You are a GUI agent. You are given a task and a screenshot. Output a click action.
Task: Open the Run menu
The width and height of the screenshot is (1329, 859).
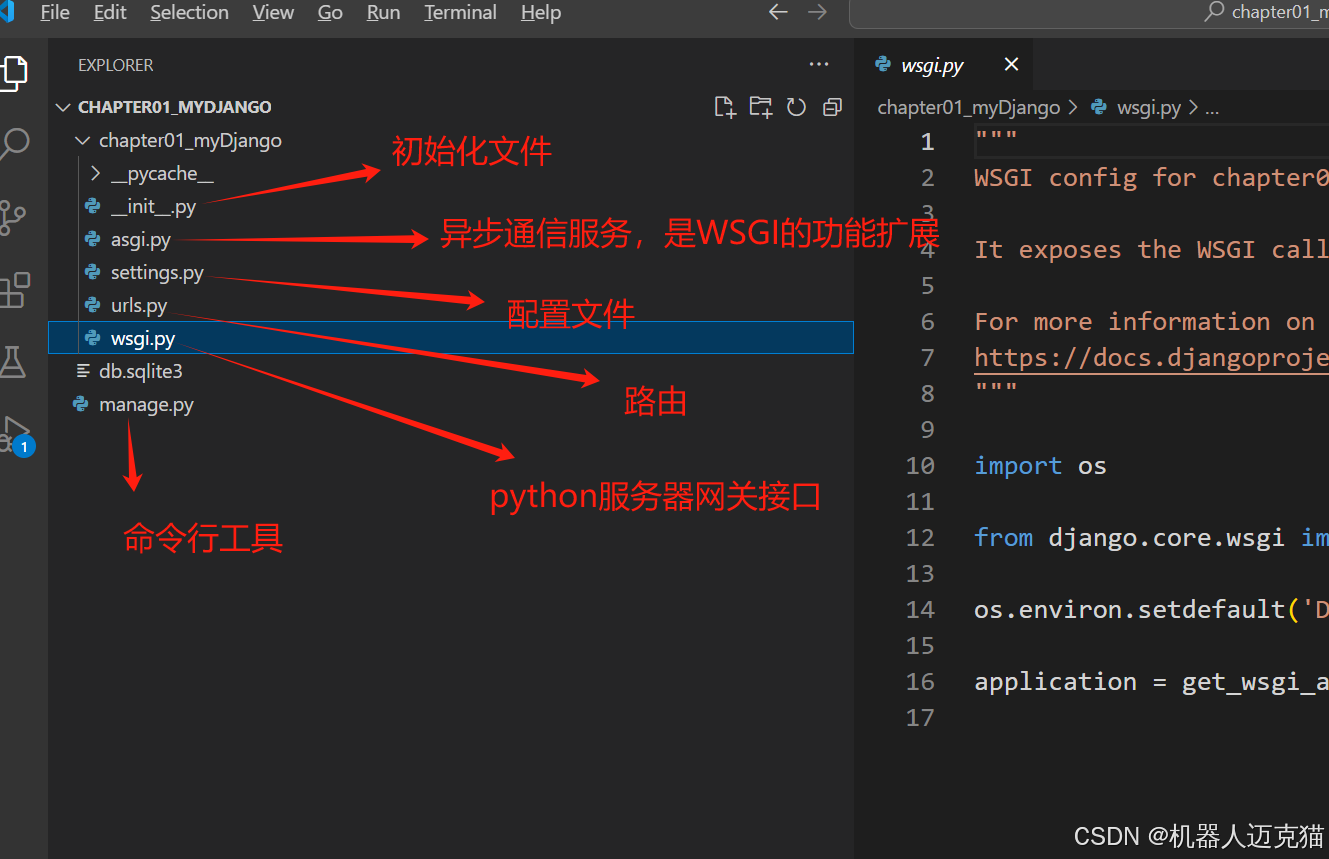[383, 13]
